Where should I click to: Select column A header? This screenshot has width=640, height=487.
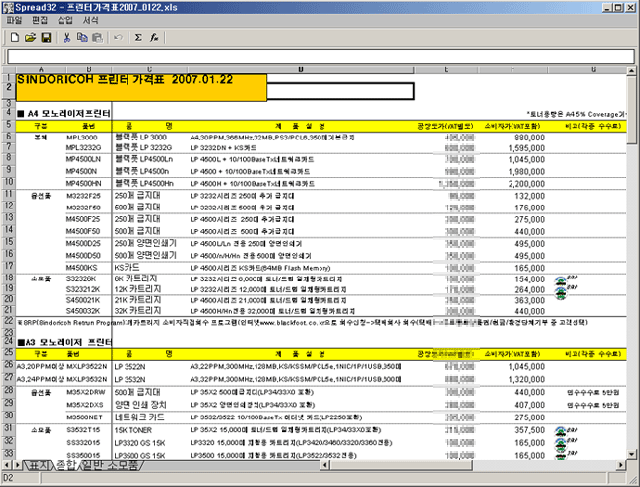41,70
